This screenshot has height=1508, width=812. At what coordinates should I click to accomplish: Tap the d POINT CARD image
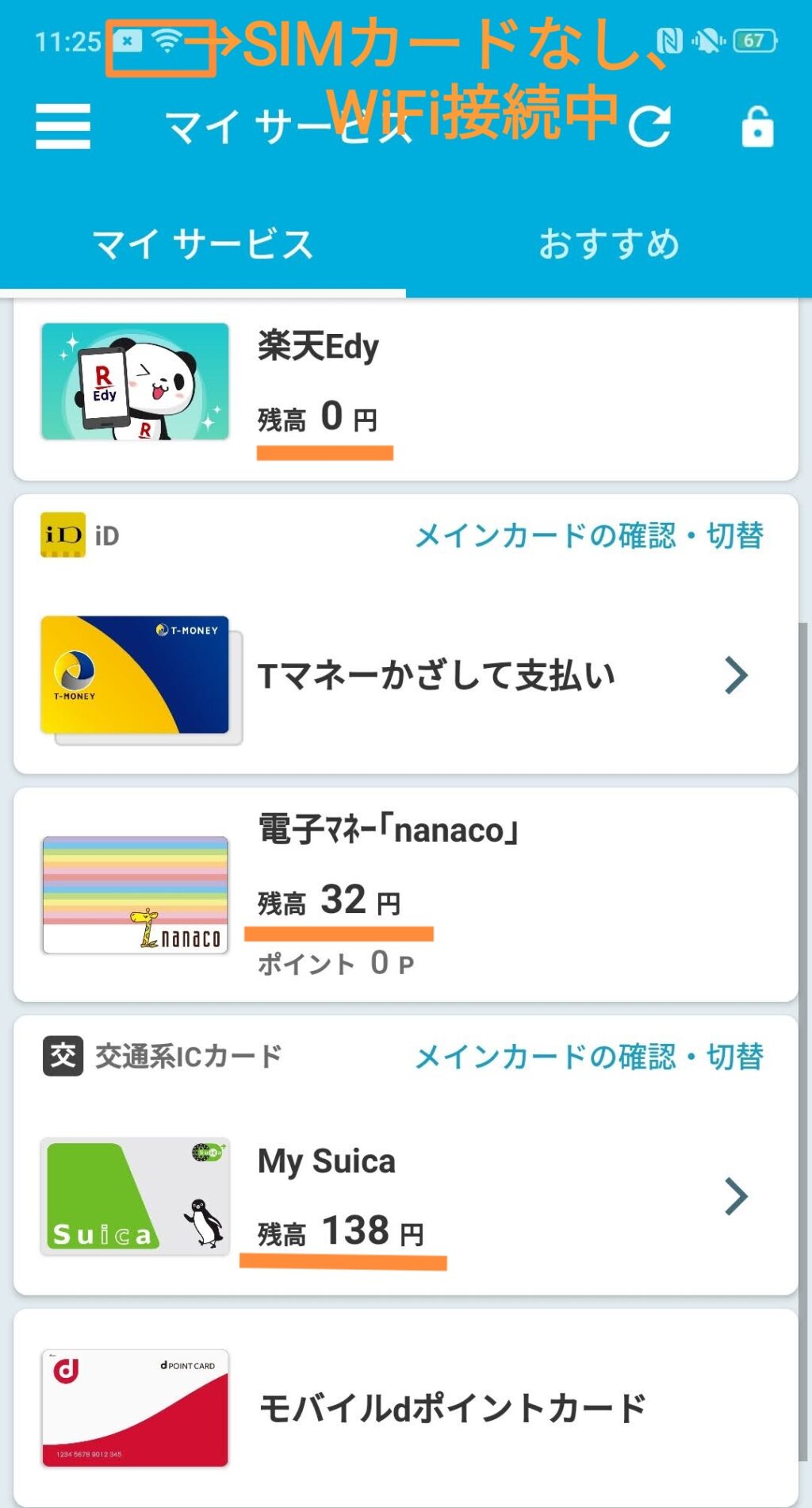(x=135, y=1408)
